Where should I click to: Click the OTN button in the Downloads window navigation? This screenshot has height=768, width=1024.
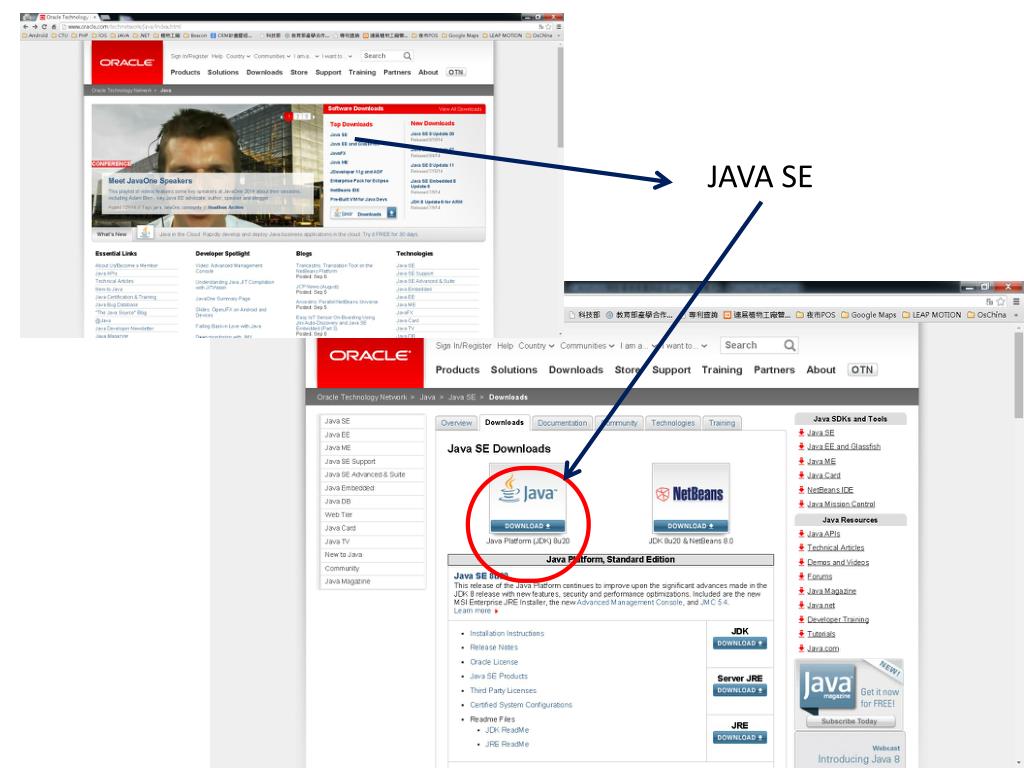coord(861,370)
